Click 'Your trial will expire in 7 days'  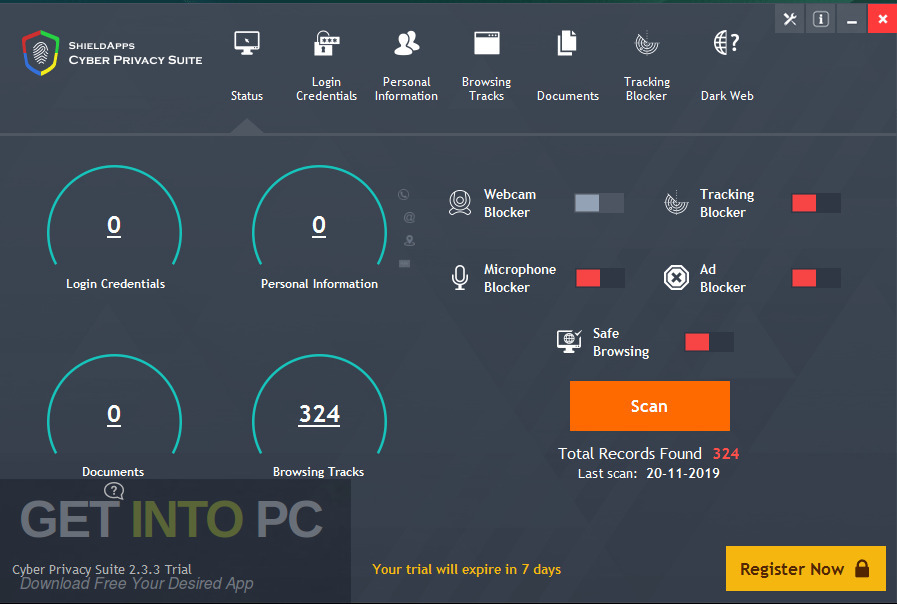tap(466, 569)
